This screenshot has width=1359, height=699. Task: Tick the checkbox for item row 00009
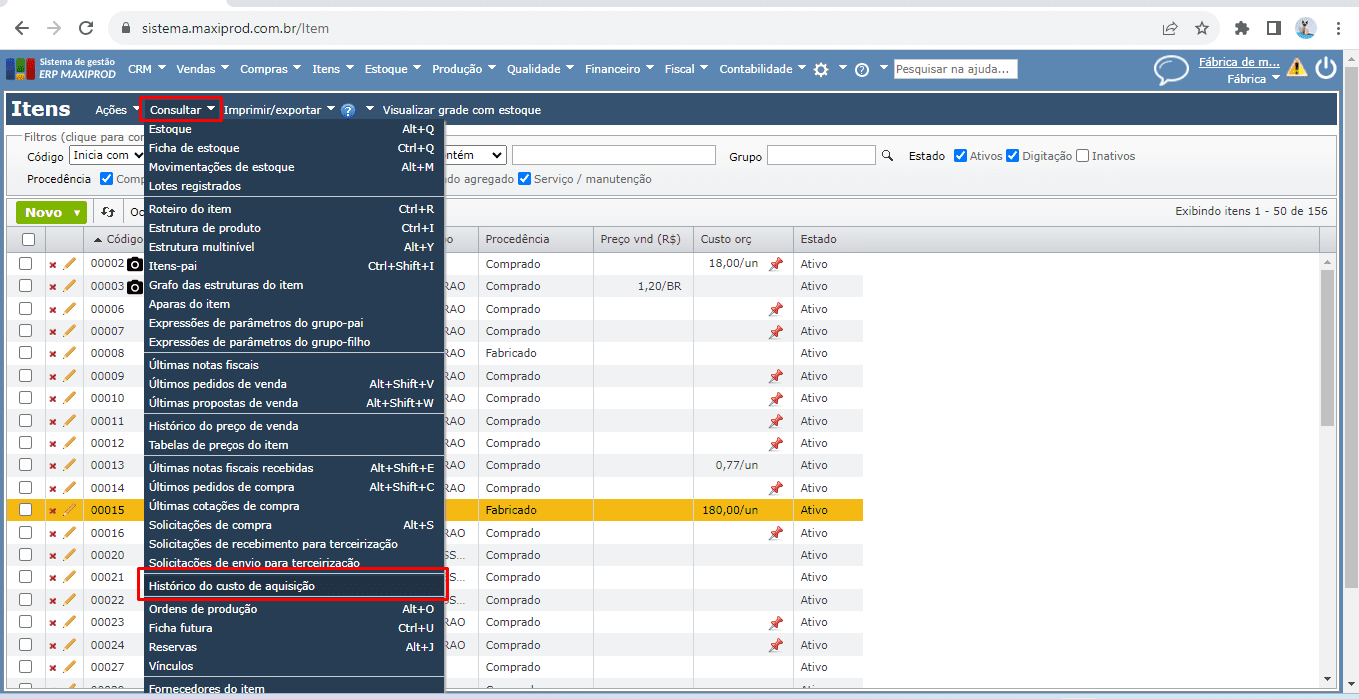point(26,376)
